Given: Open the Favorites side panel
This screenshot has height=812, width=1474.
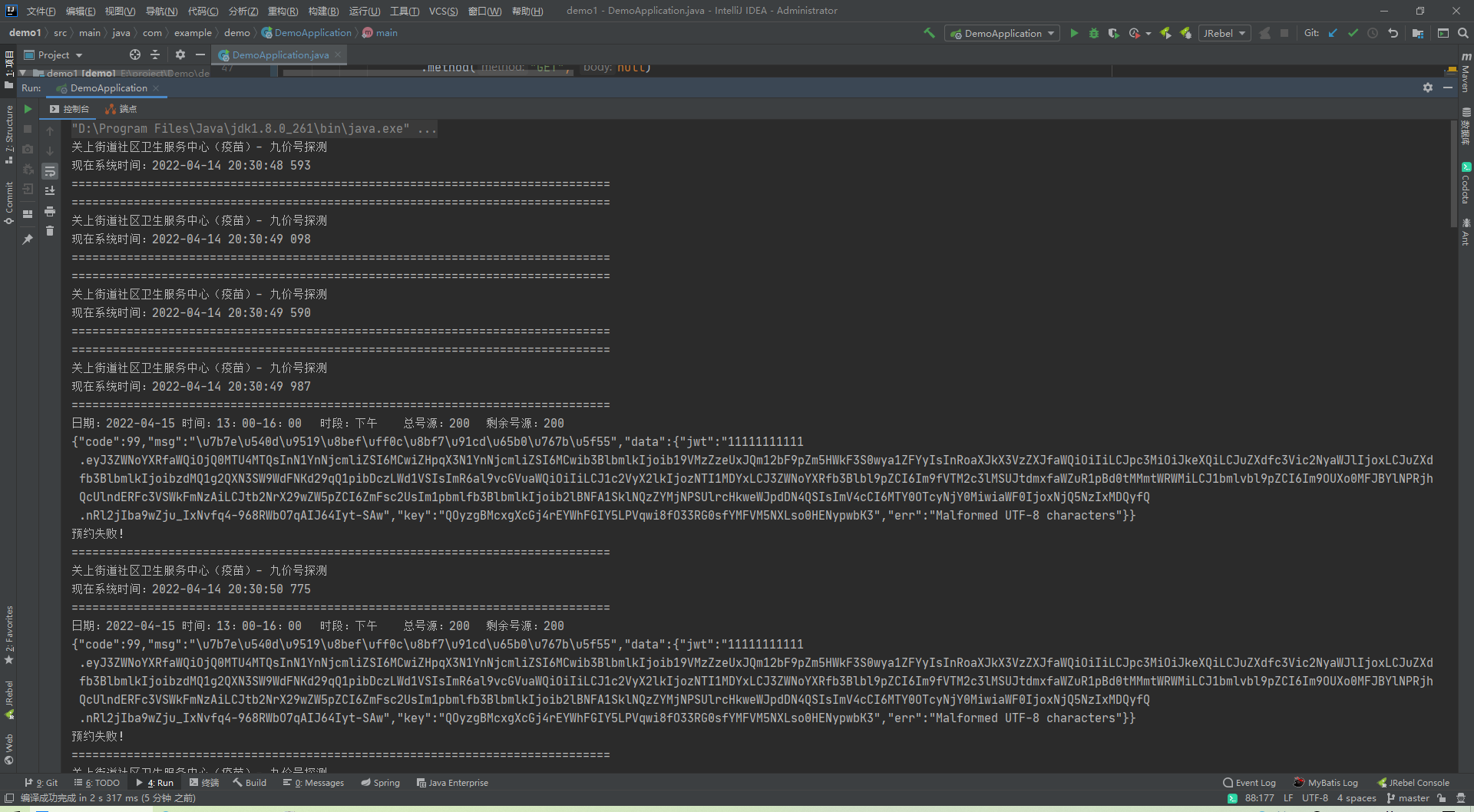Looking at the screenshot, I should pos(9,635).
